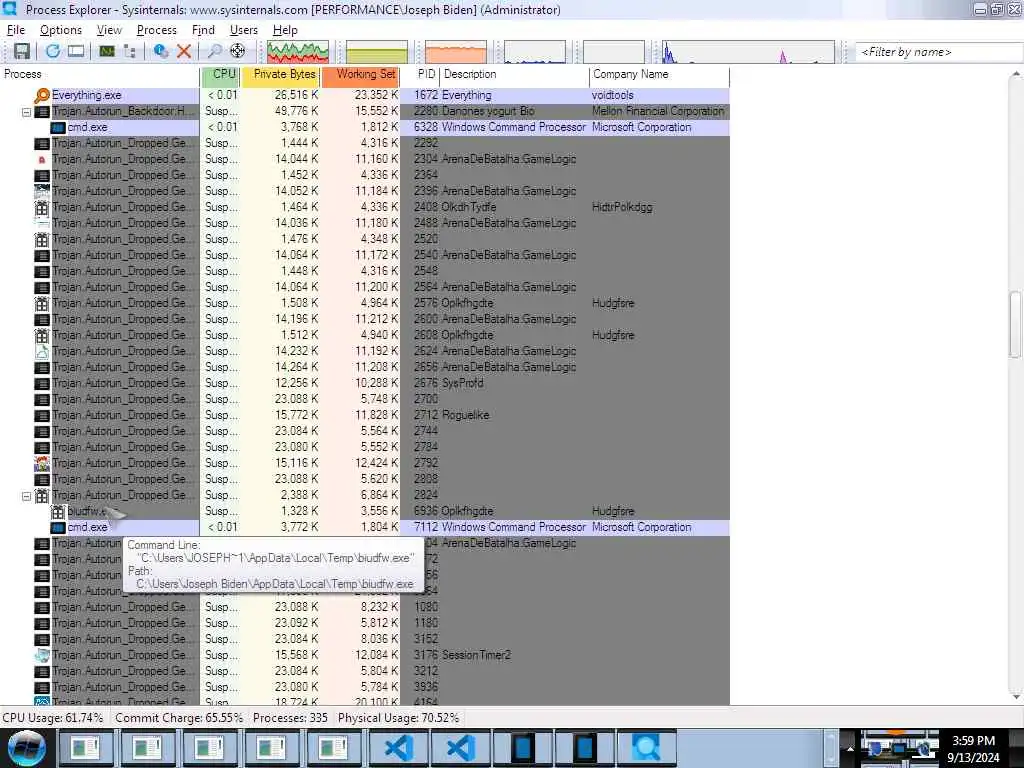The width and height of the screenshot is (1024, 768).
Task: Click the 'HidtrPolkdgg' company name
Action: [x=622, y=208]
